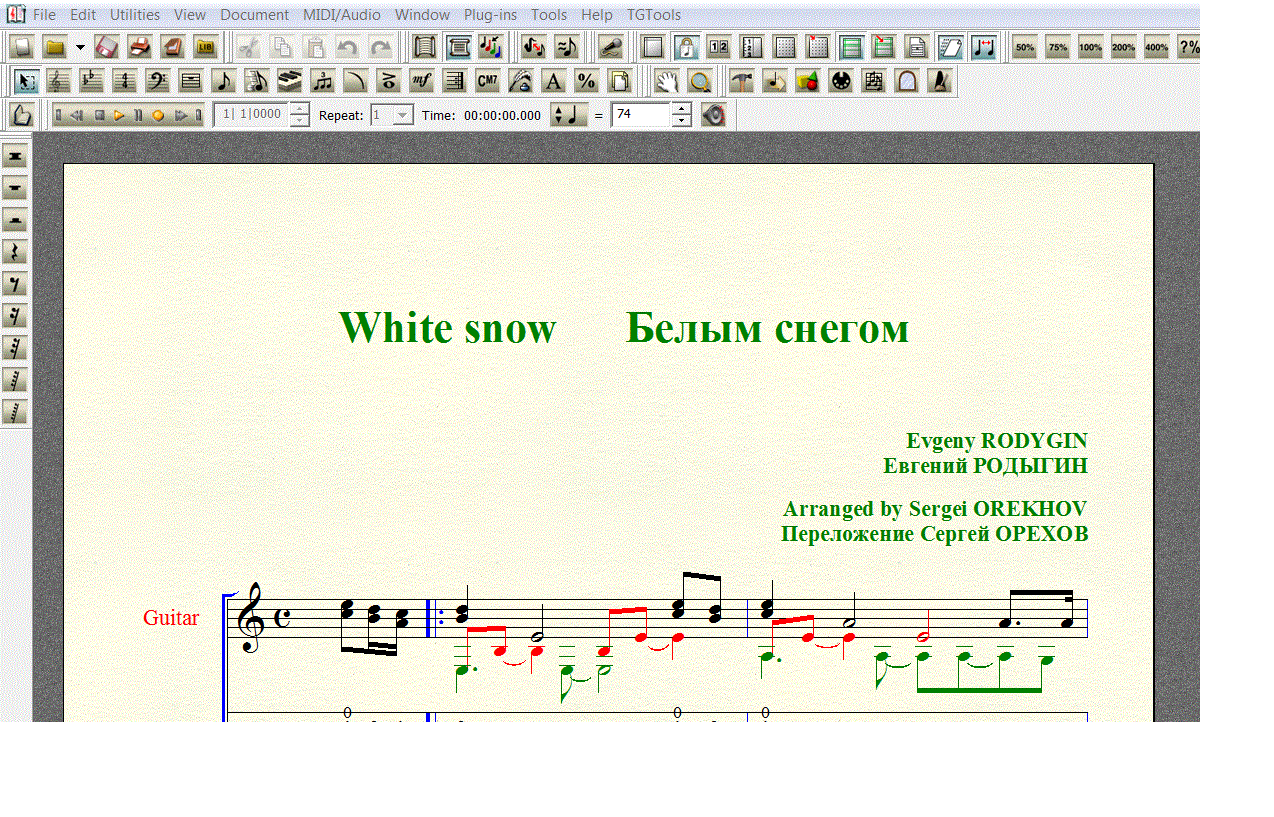Activate the Clef tool with bass clef

coord(157,82)
